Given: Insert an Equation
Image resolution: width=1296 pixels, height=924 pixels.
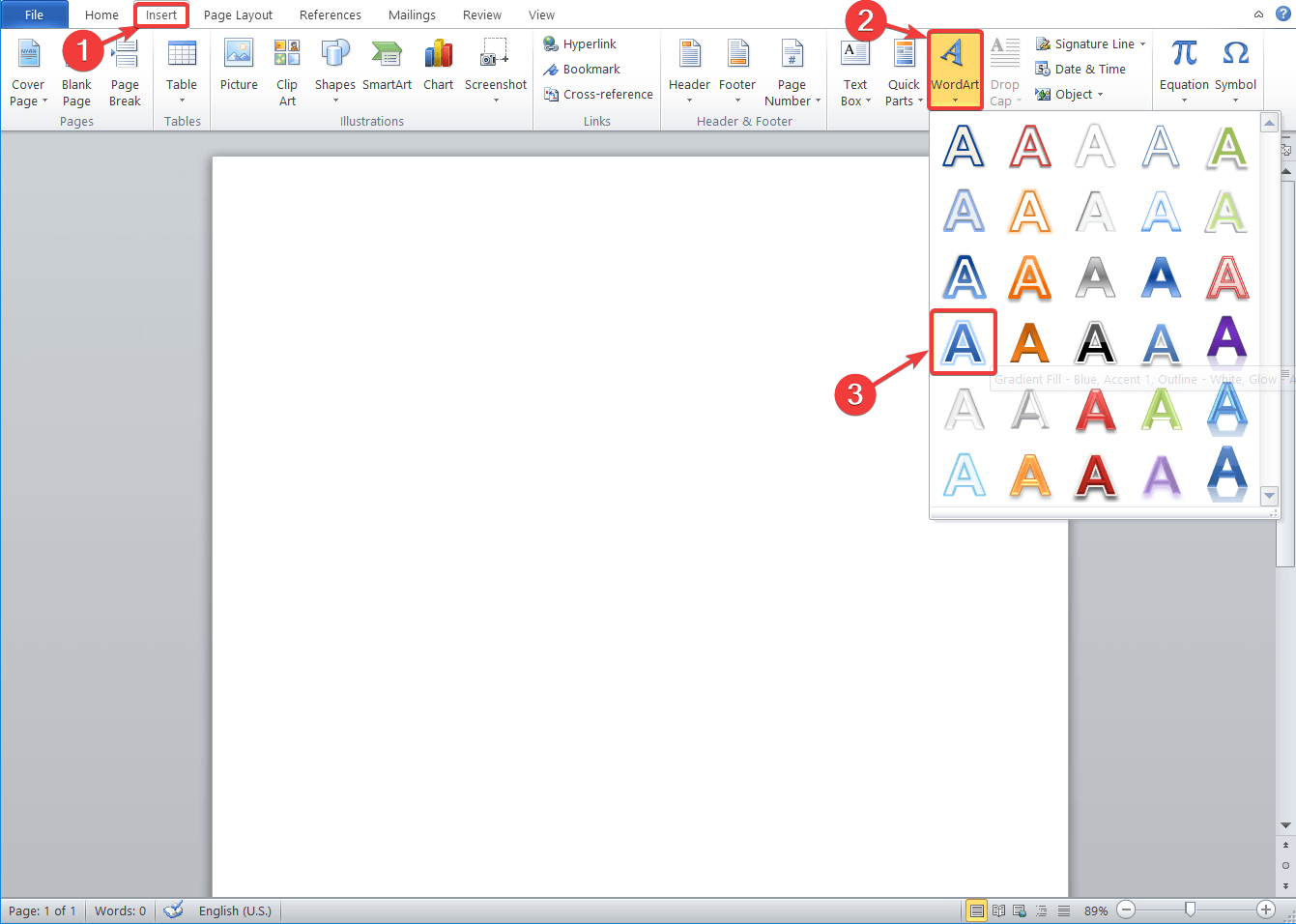Looking at the screenshot, I should point(1183,68).
